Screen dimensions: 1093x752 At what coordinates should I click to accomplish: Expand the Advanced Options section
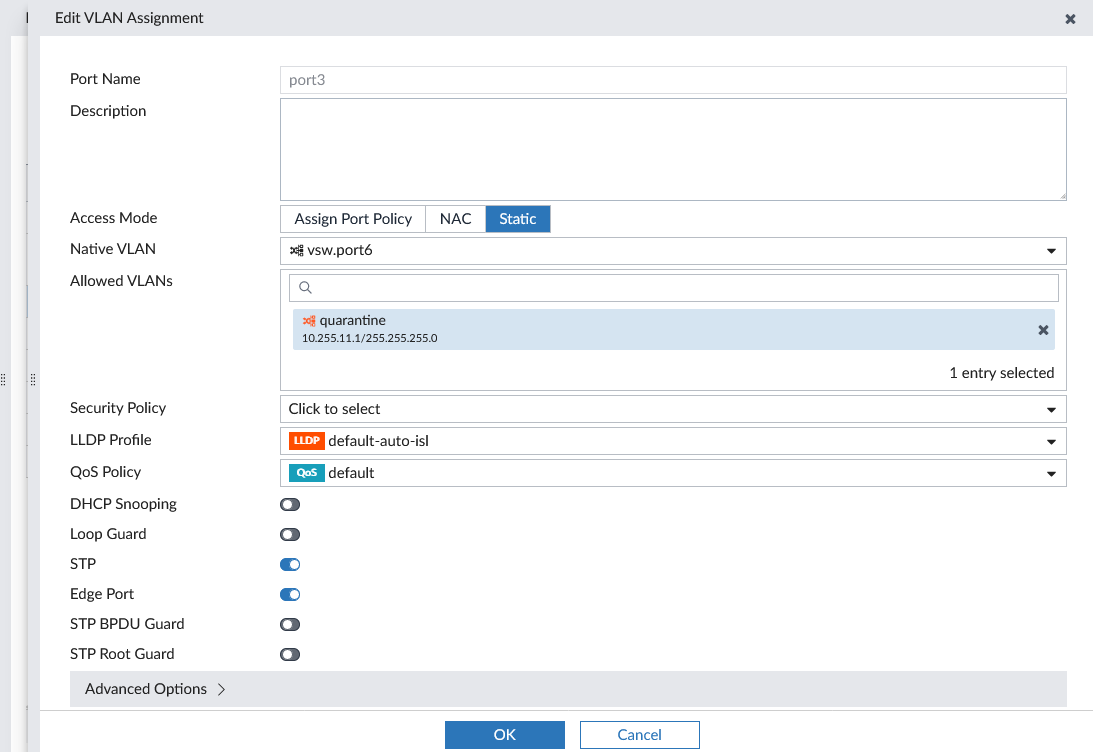(148, 688)
